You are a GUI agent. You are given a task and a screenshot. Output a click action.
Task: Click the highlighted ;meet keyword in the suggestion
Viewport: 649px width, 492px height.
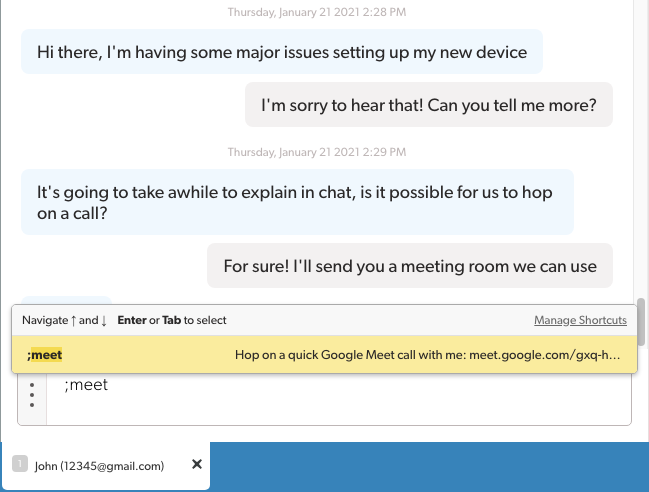point(45,354)
